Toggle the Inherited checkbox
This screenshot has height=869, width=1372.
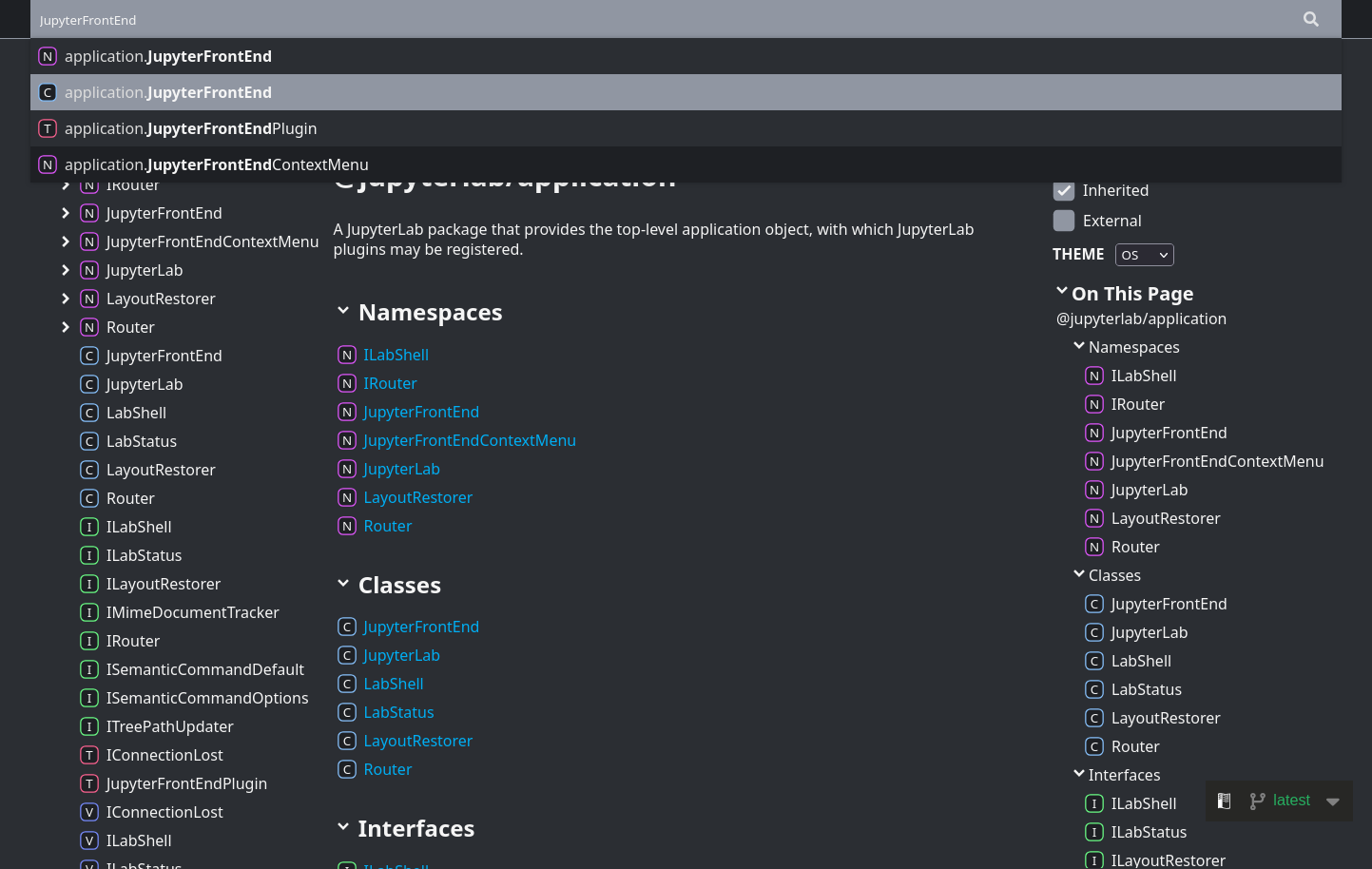tap(1064, 190)
